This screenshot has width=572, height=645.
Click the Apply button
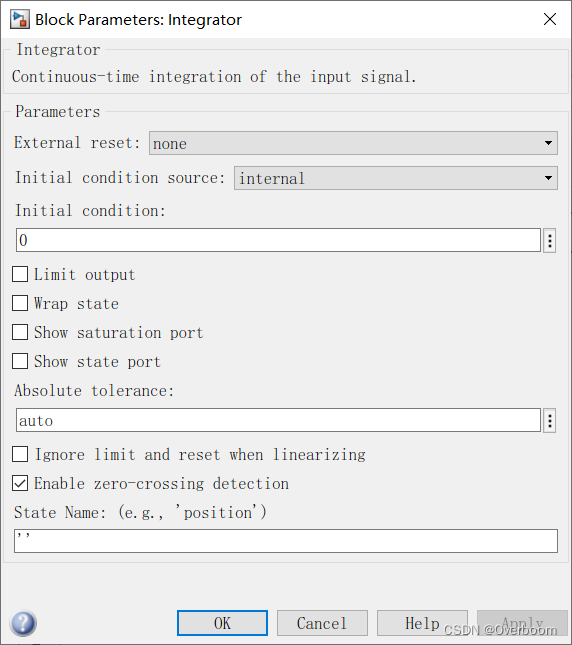[522, 623]
